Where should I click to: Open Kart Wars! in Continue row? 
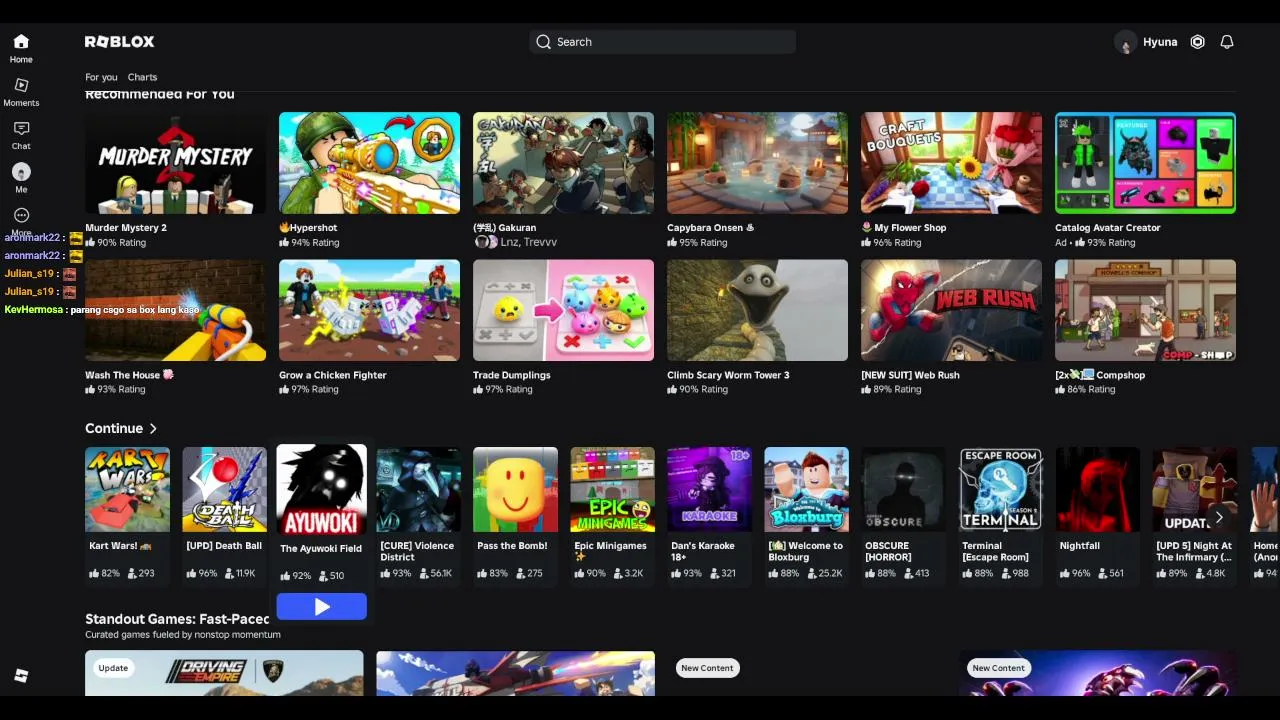(x=127, y=489)
